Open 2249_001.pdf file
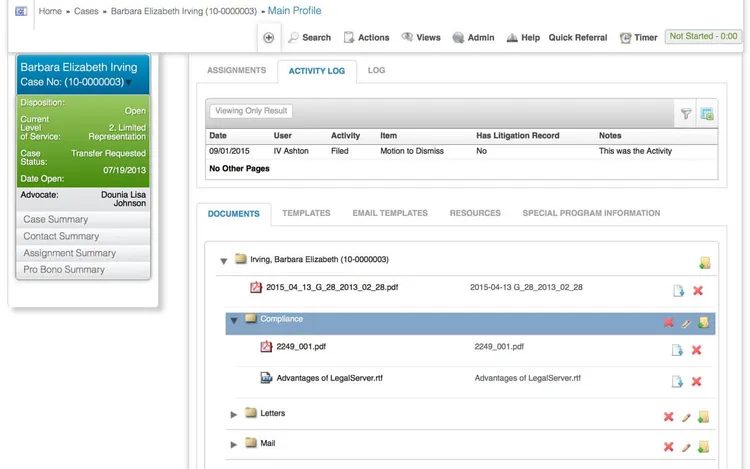This screenshot has height=469, width=750. 301,347
